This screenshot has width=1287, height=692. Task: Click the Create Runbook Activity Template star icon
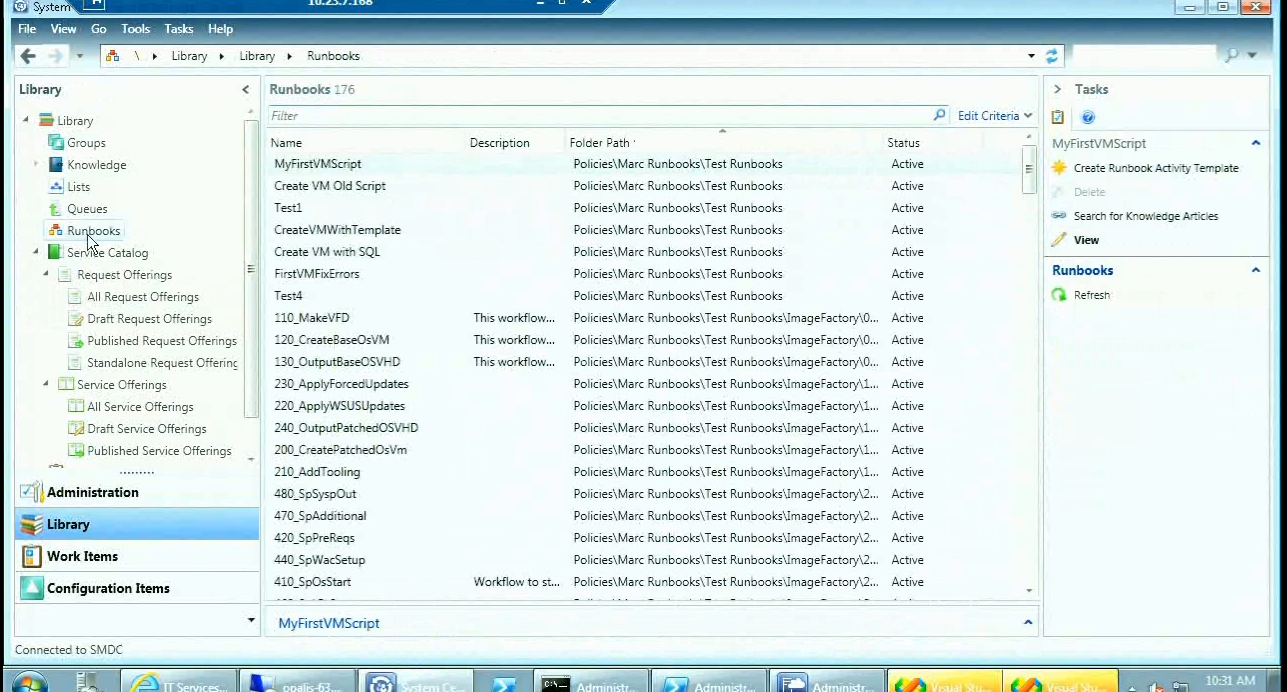point(1060,168)
